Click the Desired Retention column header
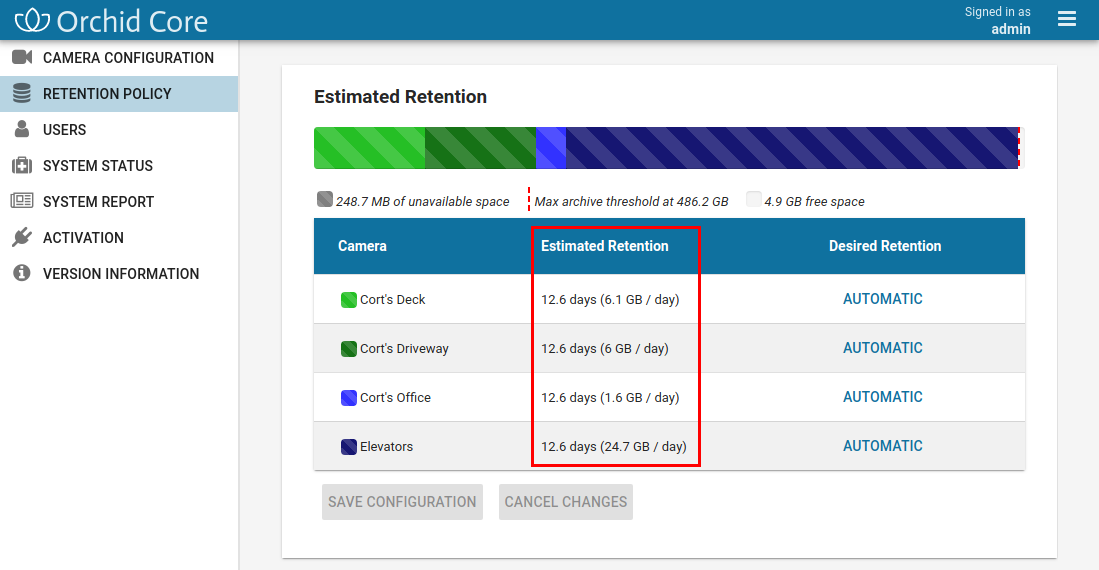 tap(885, 246)
